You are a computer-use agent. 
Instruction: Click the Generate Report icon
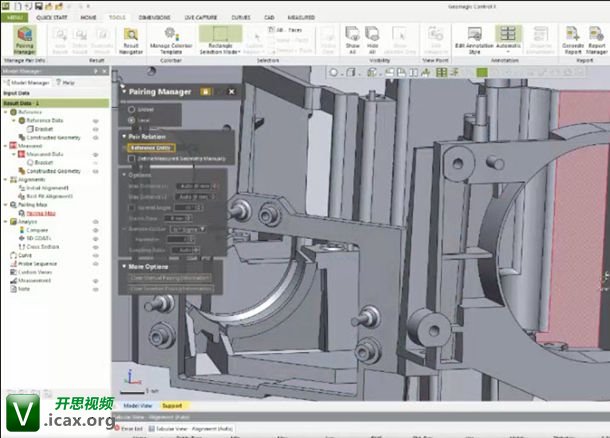(x=574, y=41)
